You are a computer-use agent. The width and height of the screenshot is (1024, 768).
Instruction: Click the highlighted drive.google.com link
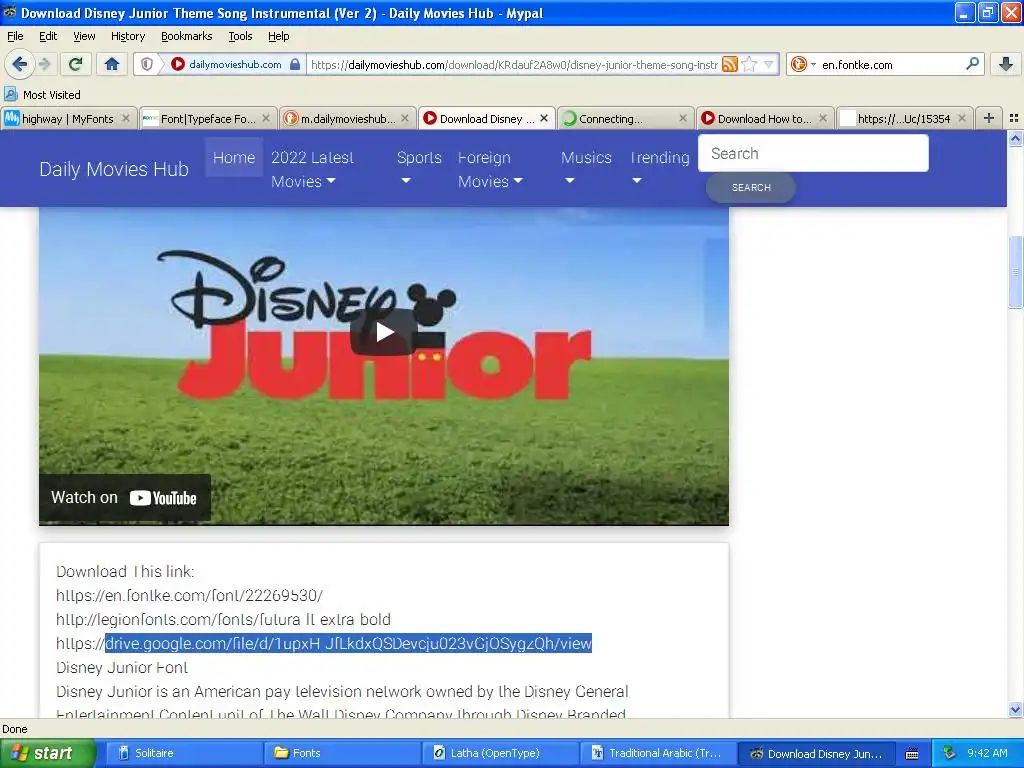[x=348, y=643]
